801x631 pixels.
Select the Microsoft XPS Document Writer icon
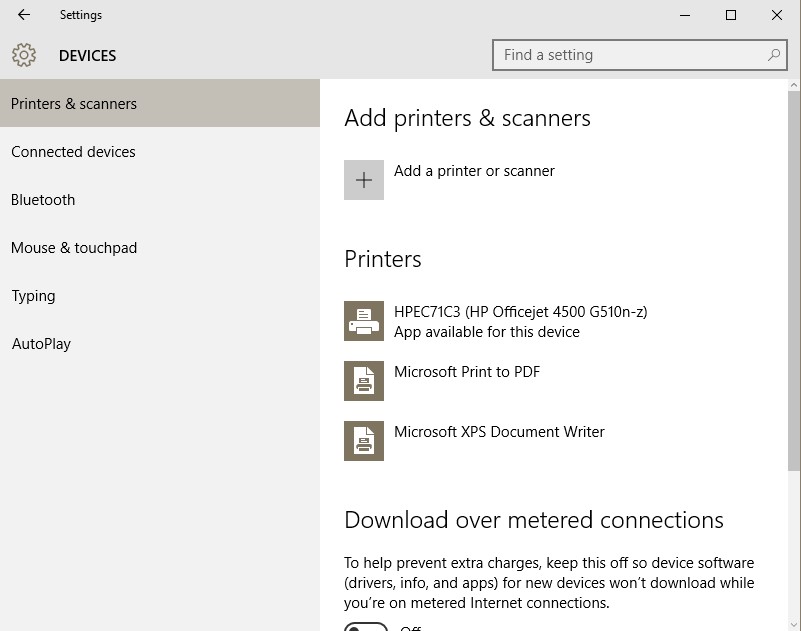pyautogui.click(x=364, y=441)
